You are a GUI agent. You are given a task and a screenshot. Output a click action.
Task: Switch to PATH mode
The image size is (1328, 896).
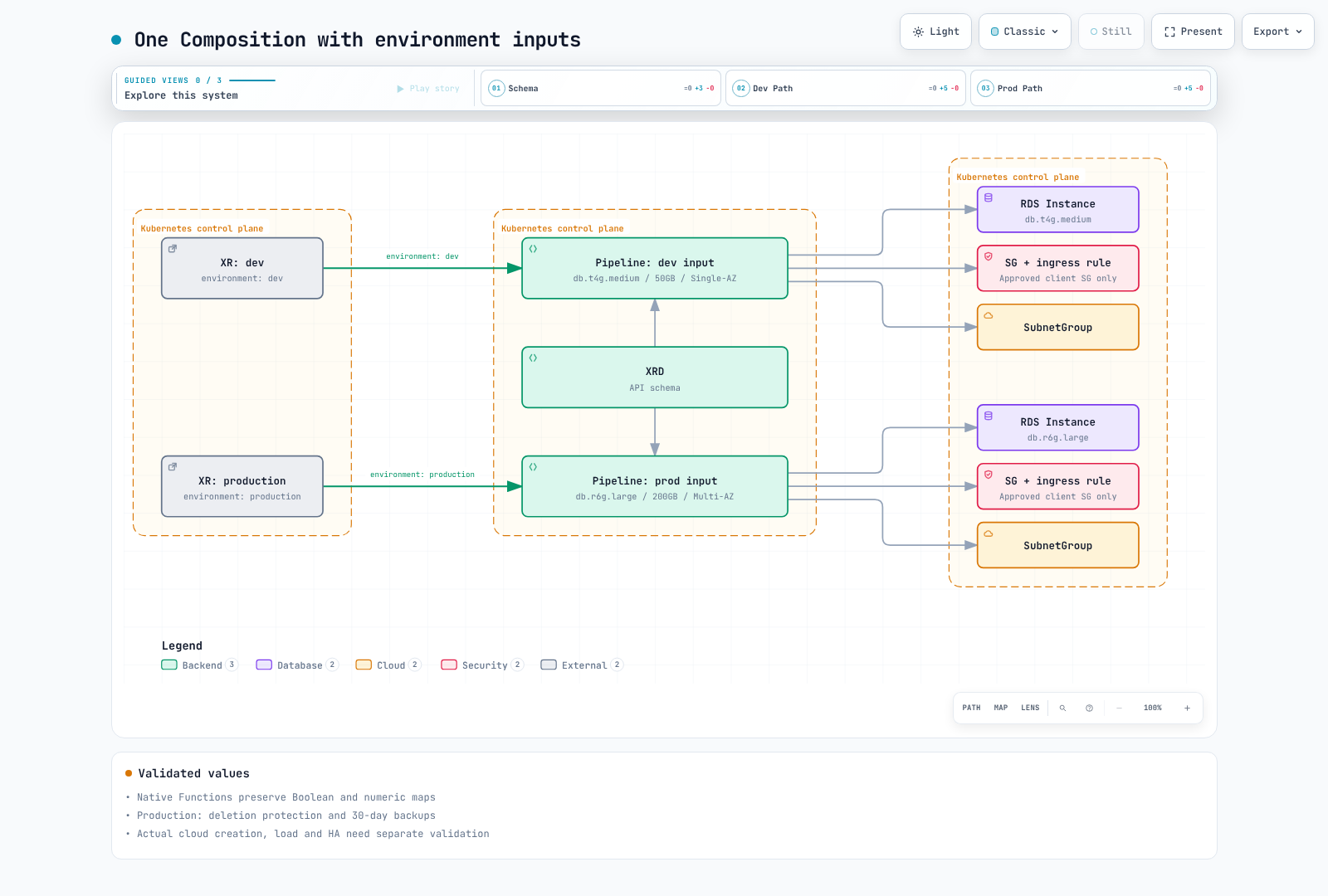point(971,708)
